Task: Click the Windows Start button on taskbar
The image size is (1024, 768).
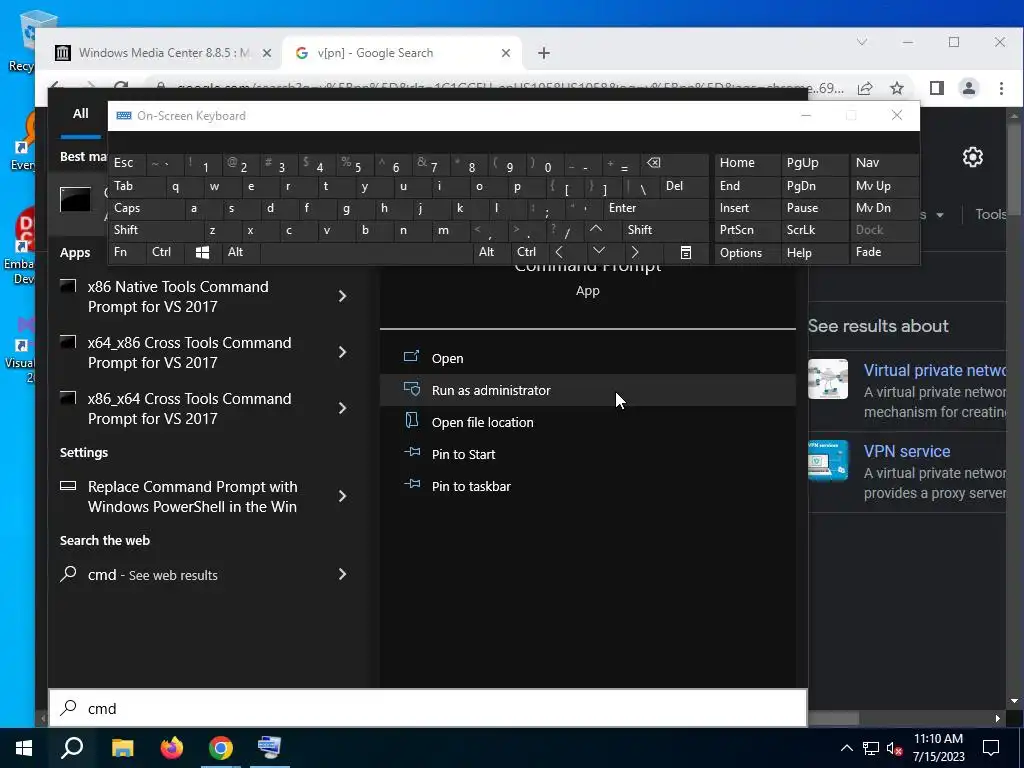Action: (24, 748)
